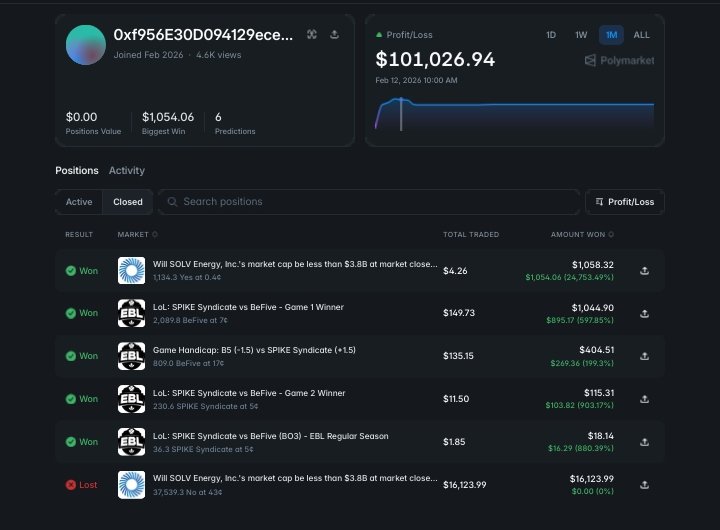This screenshot has height=530, width=720.
Task: Share the $404.51 winning position
Action: [x=644, y=356]
